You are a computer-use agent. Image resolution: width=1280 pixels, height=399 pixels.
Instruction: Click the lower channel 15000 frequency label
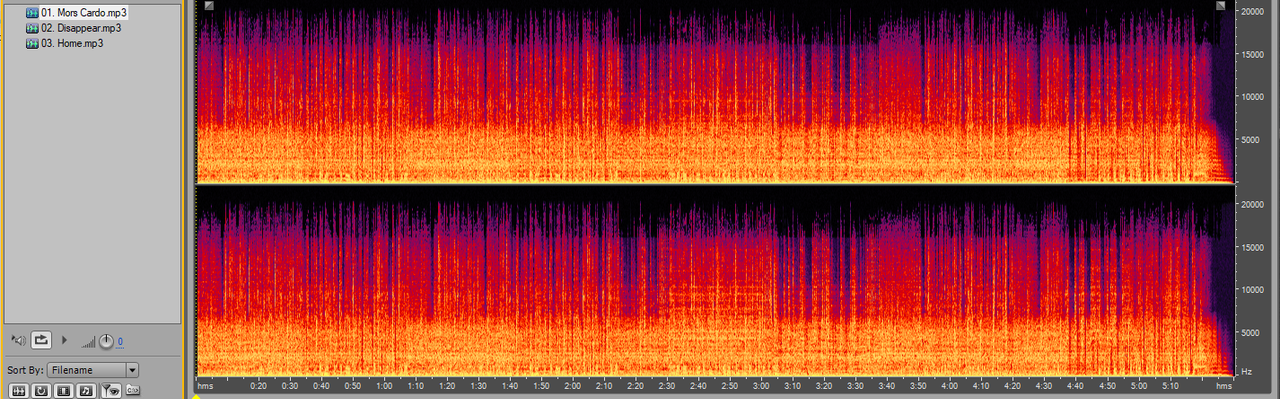(1253, 247)
